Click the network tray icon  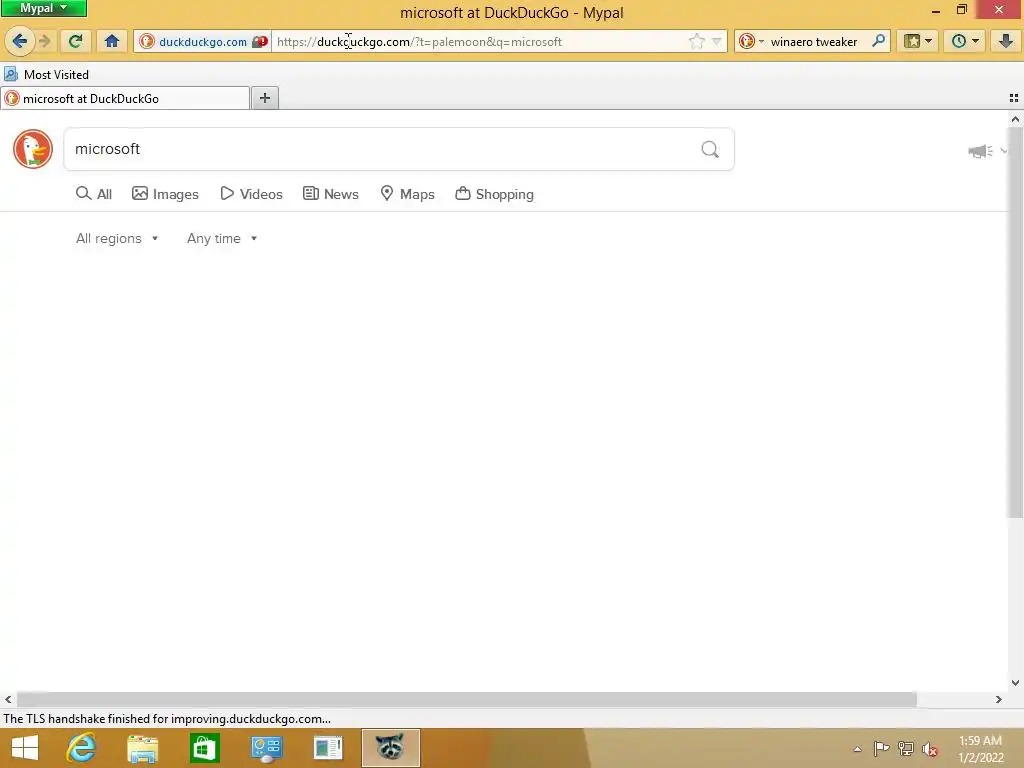906,748
